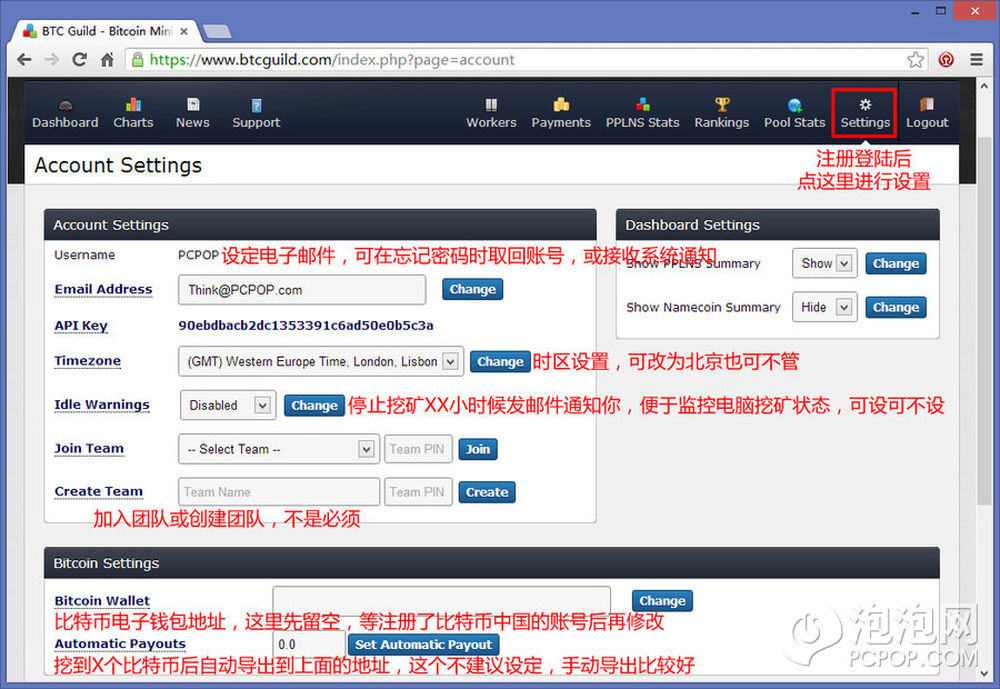Click the Join team button

tap(478, 449)
